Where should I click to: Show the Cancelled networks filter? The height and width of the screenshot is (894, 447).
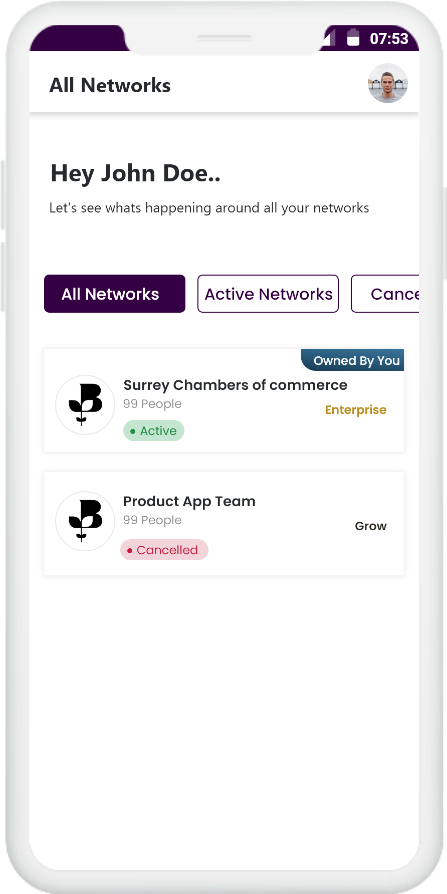pyautogui.click(x=385, y=294)
